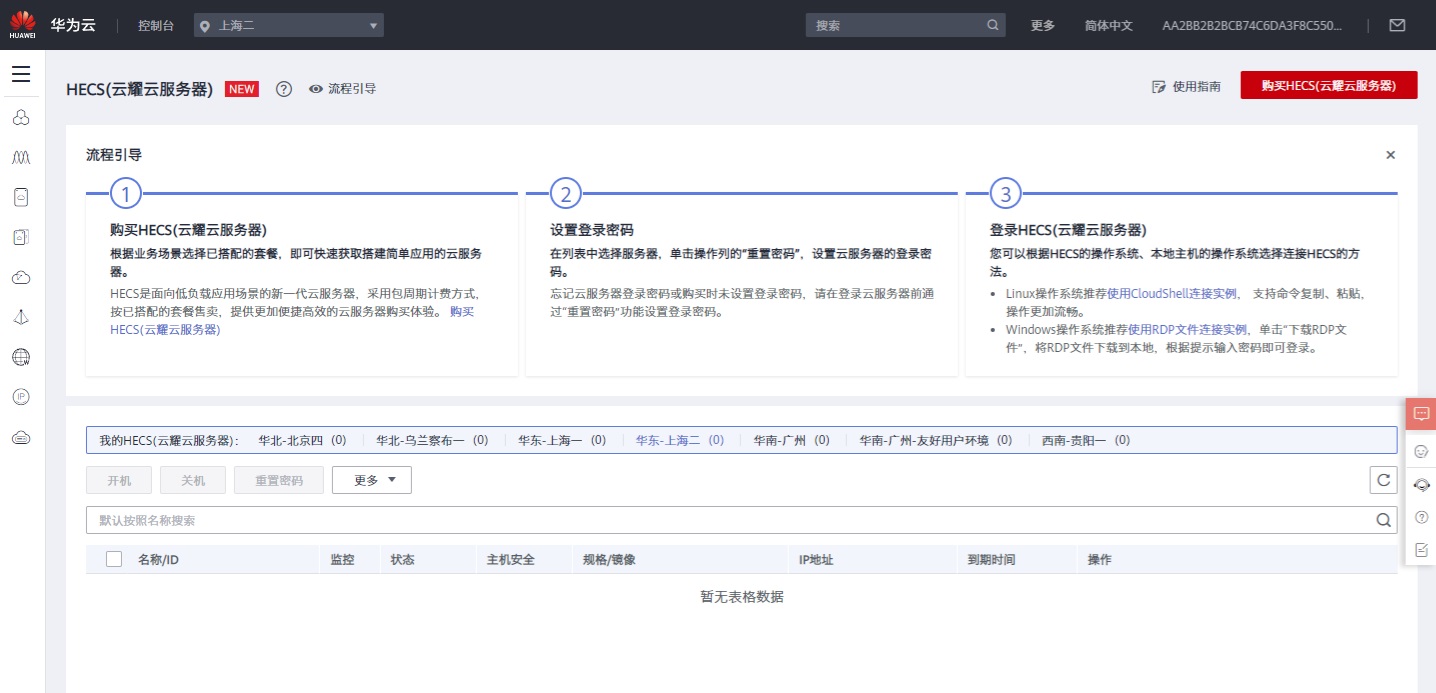Click into the top bar 搜索 field
Image resolution: width=1436 pixels, height=693 pixels.
click(905, 25)
